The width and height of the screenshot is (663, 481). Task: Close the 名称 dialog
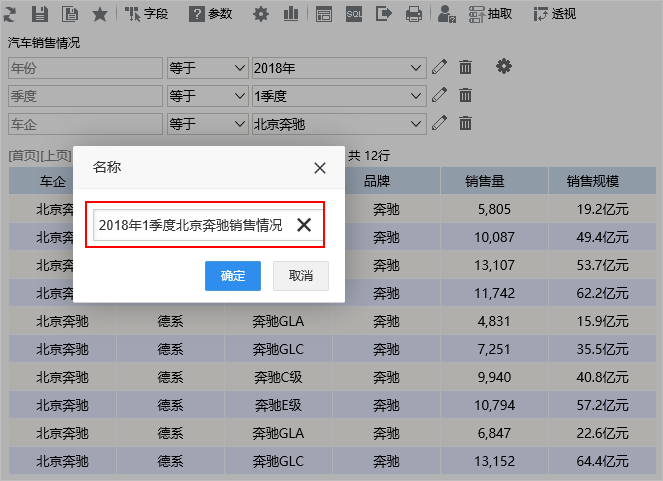pyautogui.click(x=320, y=168)
